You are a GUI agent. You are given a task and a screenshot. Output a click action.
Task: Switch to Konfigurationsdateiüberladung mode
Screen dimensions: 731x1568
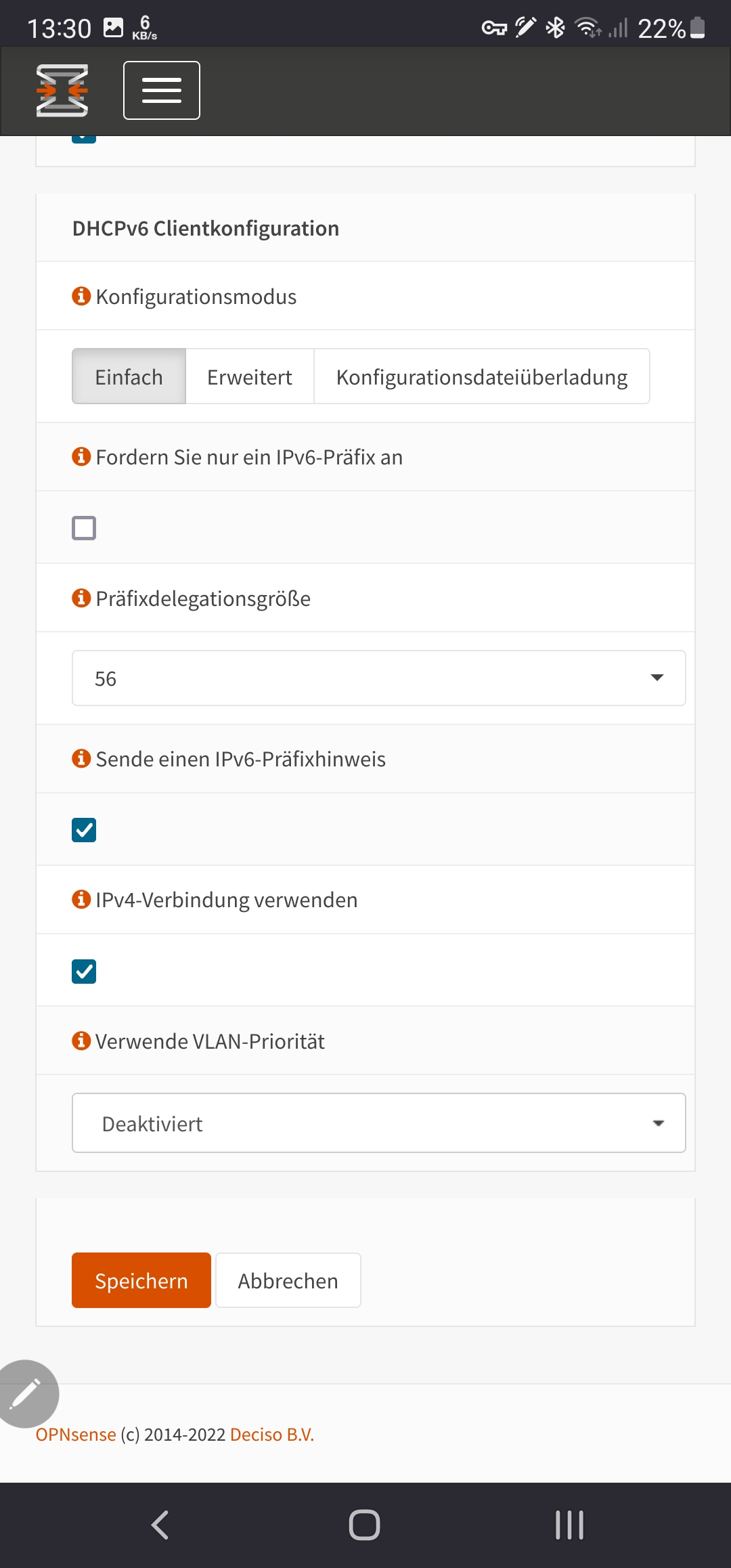(482, 376)
